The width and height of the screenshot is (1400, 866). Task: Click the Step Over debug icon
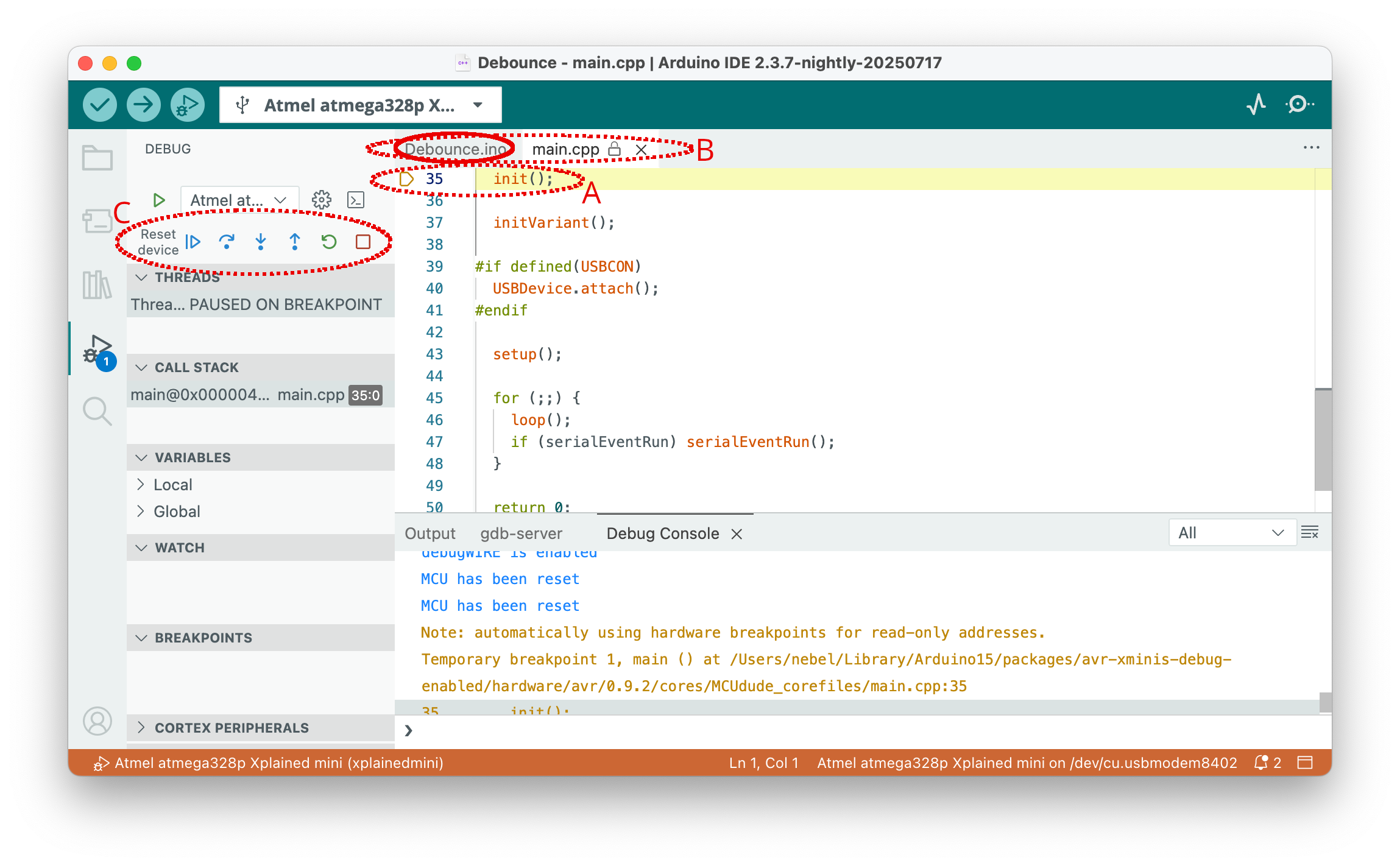pyautogui.click(x=227, y=242)
